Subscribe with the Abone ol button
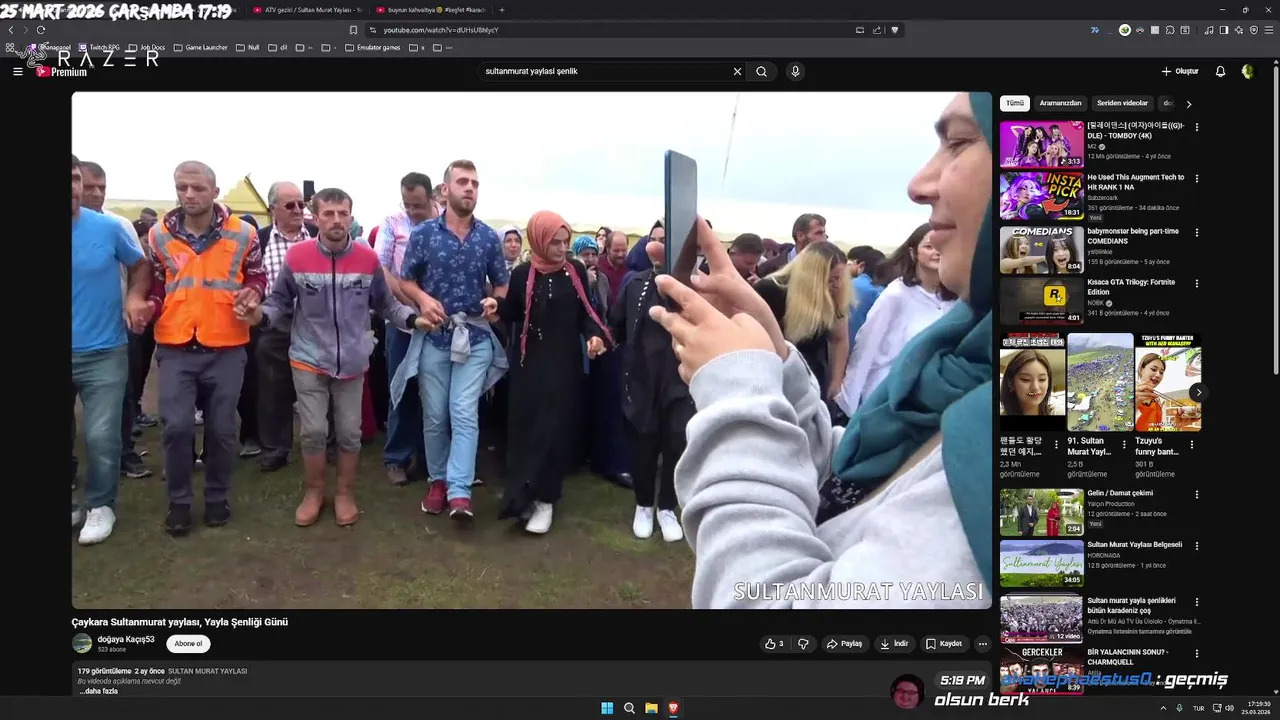This screenshot has height=720, width=1280. coord(188,644)
